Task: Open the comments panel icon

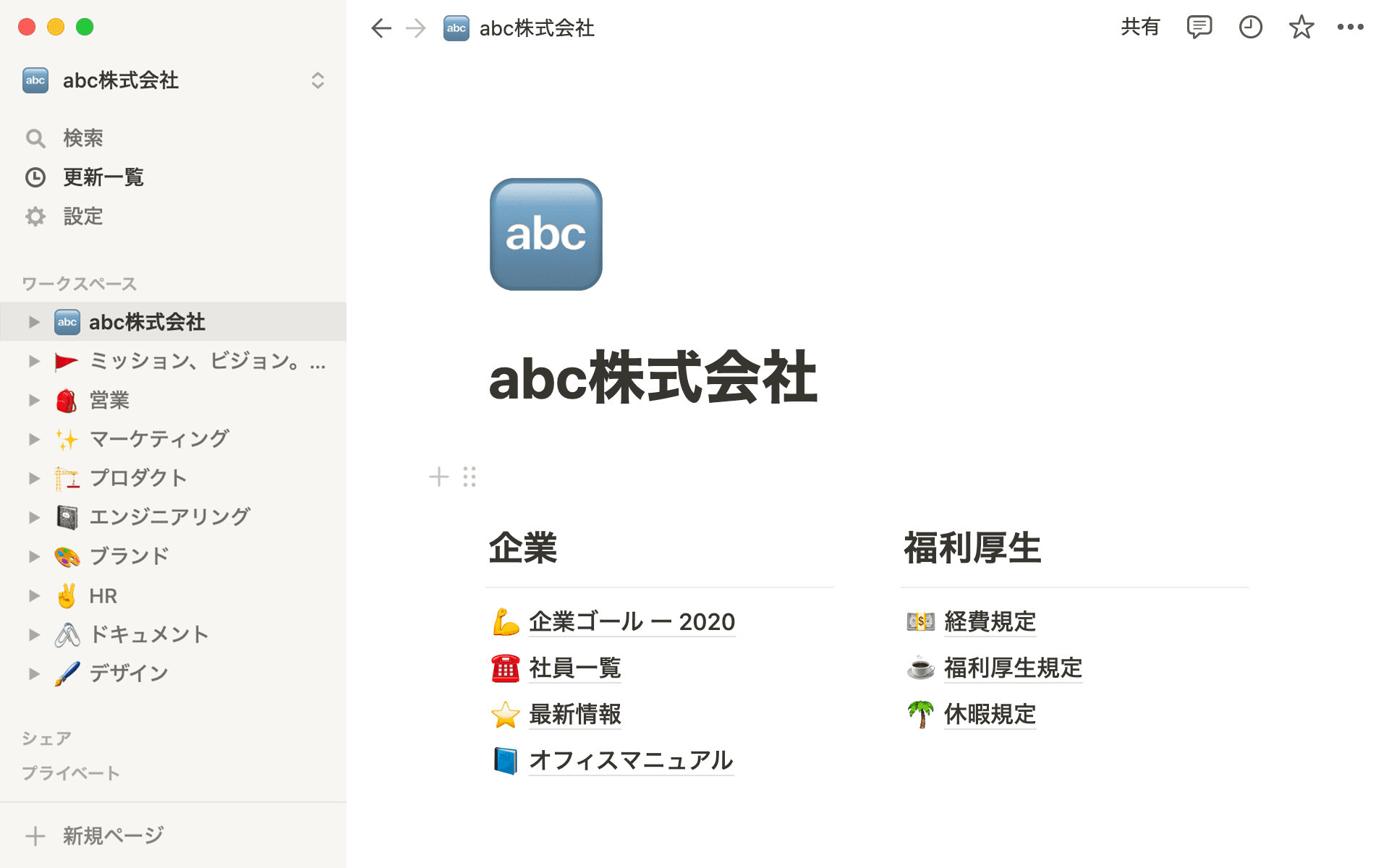Action: [1199, 27]
